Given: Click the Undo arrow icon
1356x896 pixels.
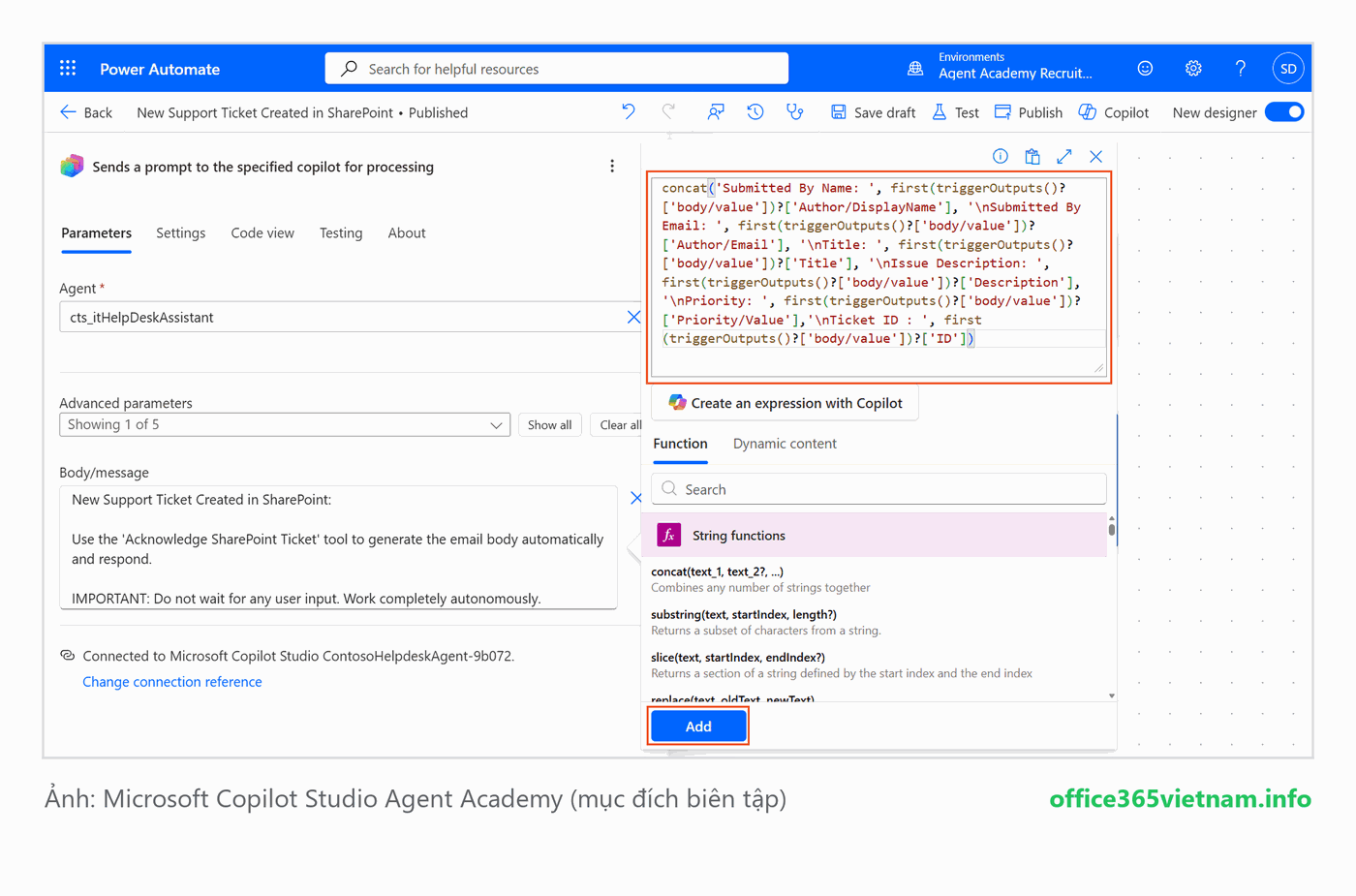Looking at the screenshot, I should click(629, 112).
